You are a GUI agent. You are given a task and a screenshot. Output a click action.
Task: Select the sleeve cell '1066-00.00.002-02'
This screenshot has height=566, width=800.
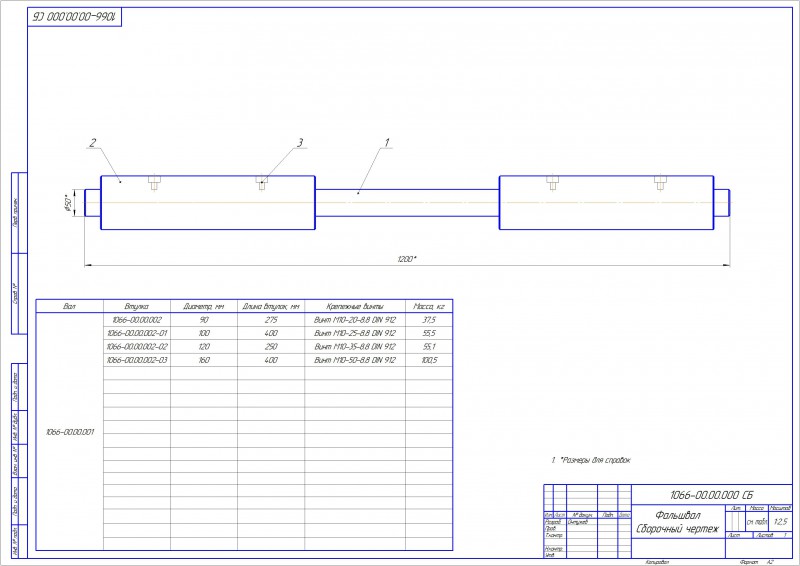click(137, 346)
